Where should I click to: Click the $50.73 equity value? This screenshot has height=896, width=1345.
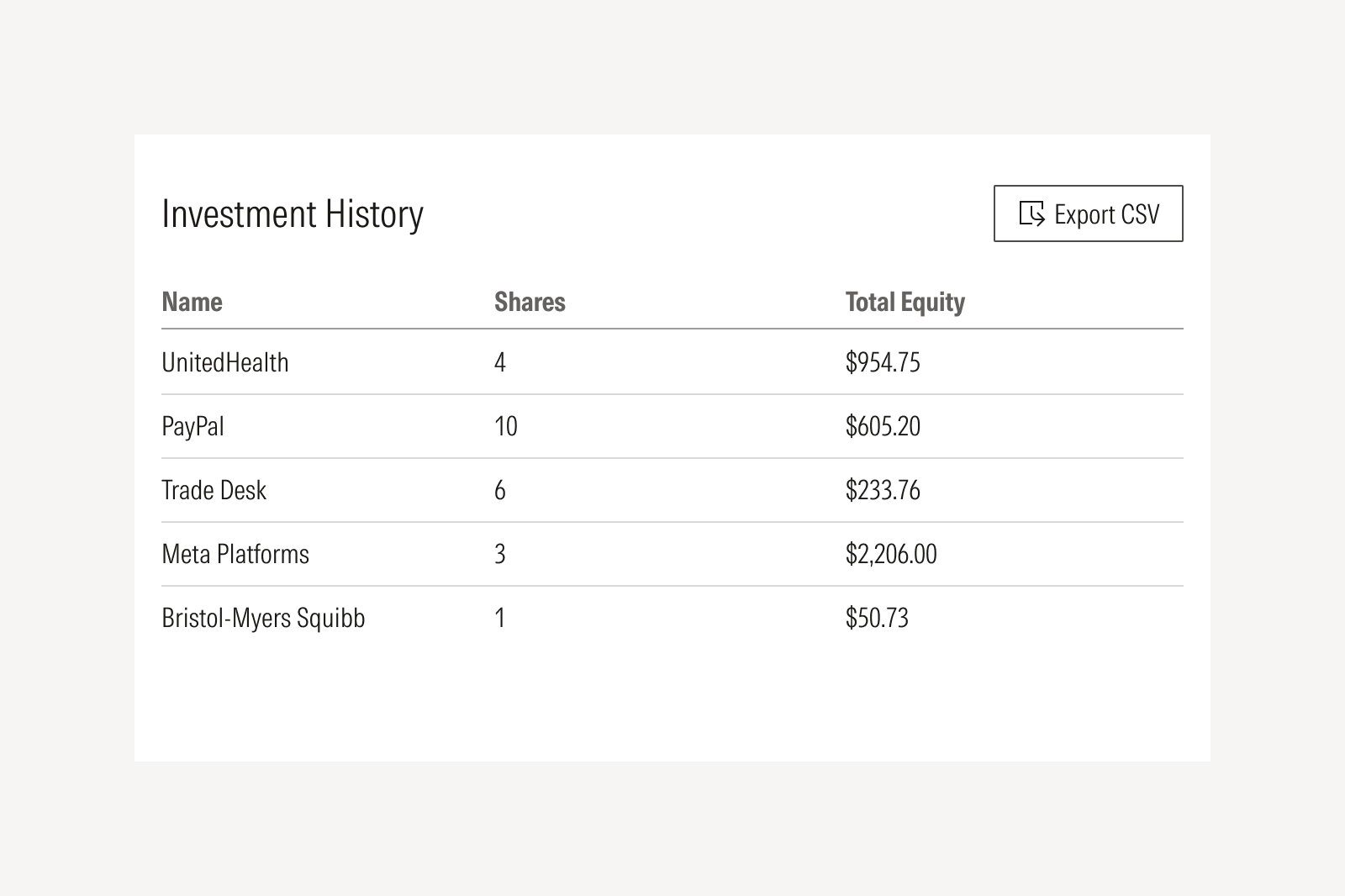(877, 618)
